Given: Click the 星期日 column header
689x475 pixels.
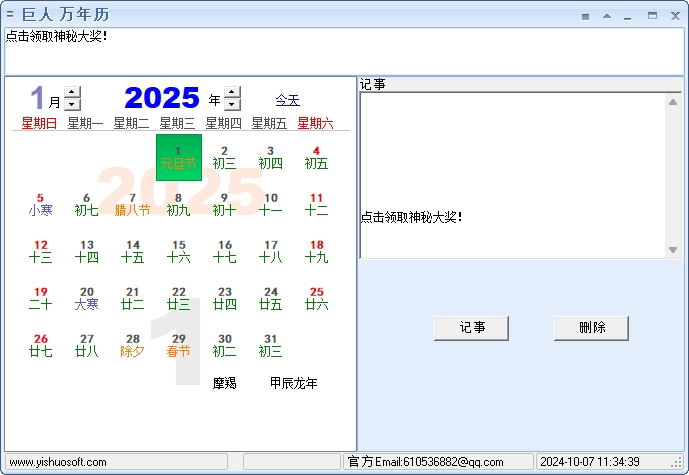Looking at the screenshot, I should pos(40,123).
